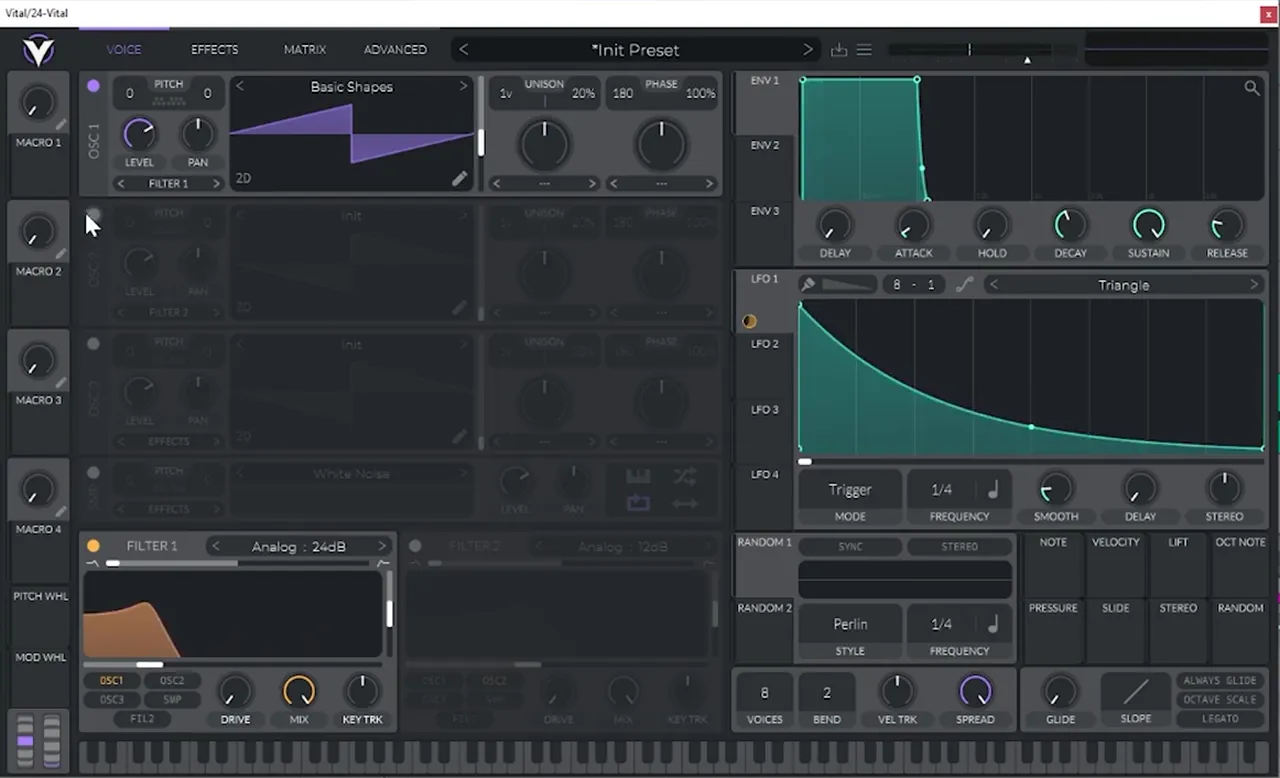The image size is (1280, 778).
Task: Enable the LEGATO button
Action: tap(1219, 718)
